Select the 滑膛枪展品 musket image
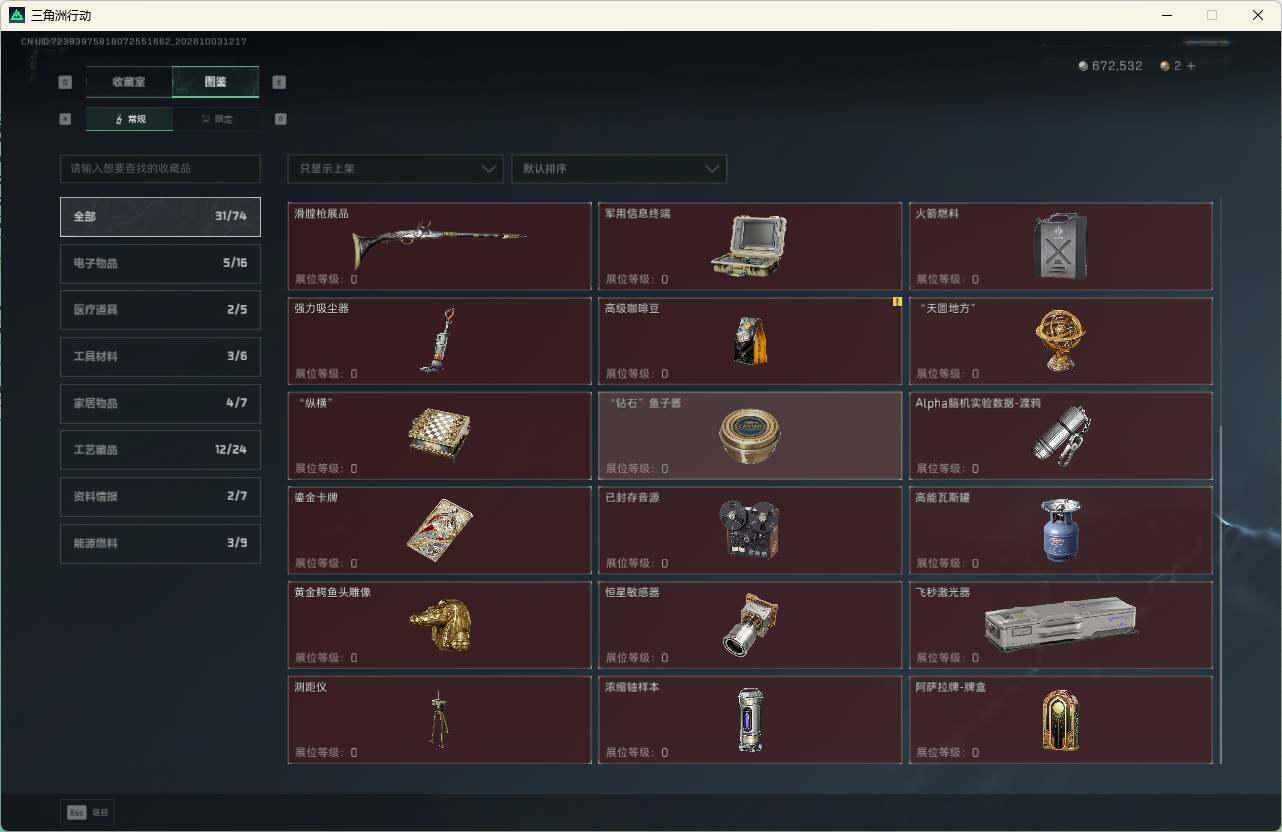The height and width of the screenshot is (832, 1282). [x=439, y=247]
